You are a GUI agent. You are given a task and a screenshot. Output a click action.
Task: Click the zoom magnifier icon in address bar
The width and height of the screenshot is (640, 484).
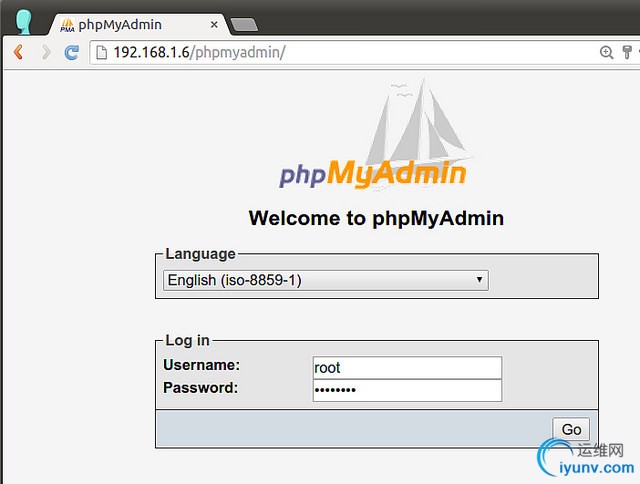click(606, 52)
